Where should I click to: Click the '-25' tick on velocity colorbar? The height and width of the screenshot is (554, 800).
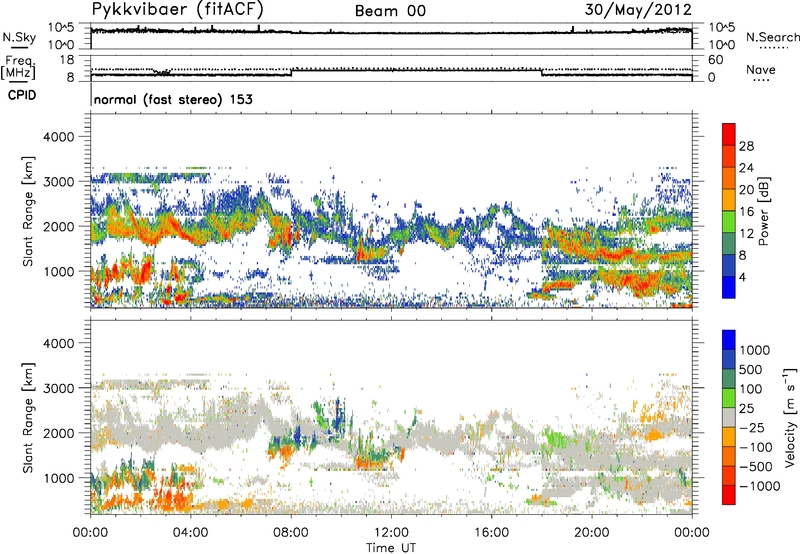[x=752, y=427]
